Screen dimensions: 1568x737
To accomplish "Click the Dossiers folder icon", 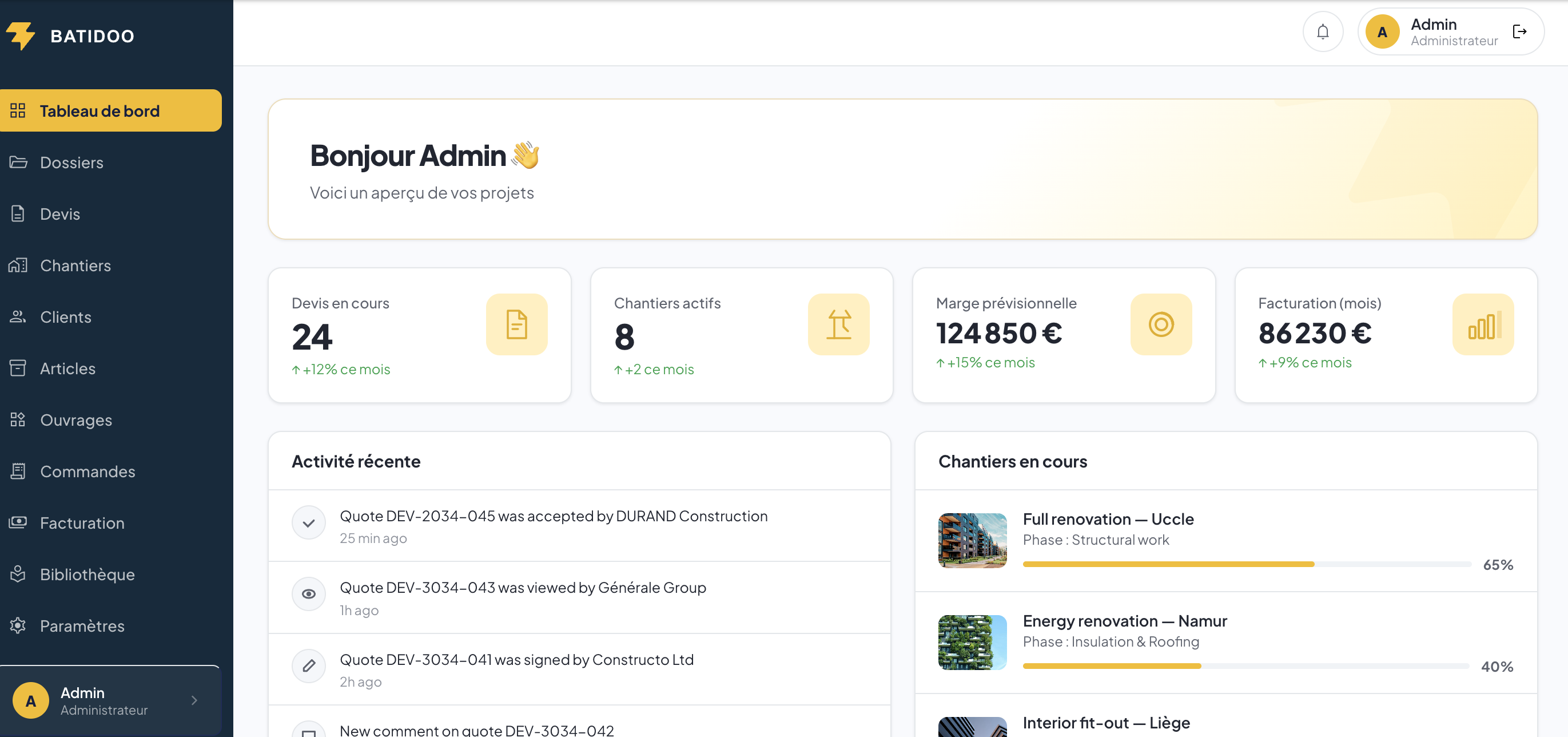I will coord(18,162).
